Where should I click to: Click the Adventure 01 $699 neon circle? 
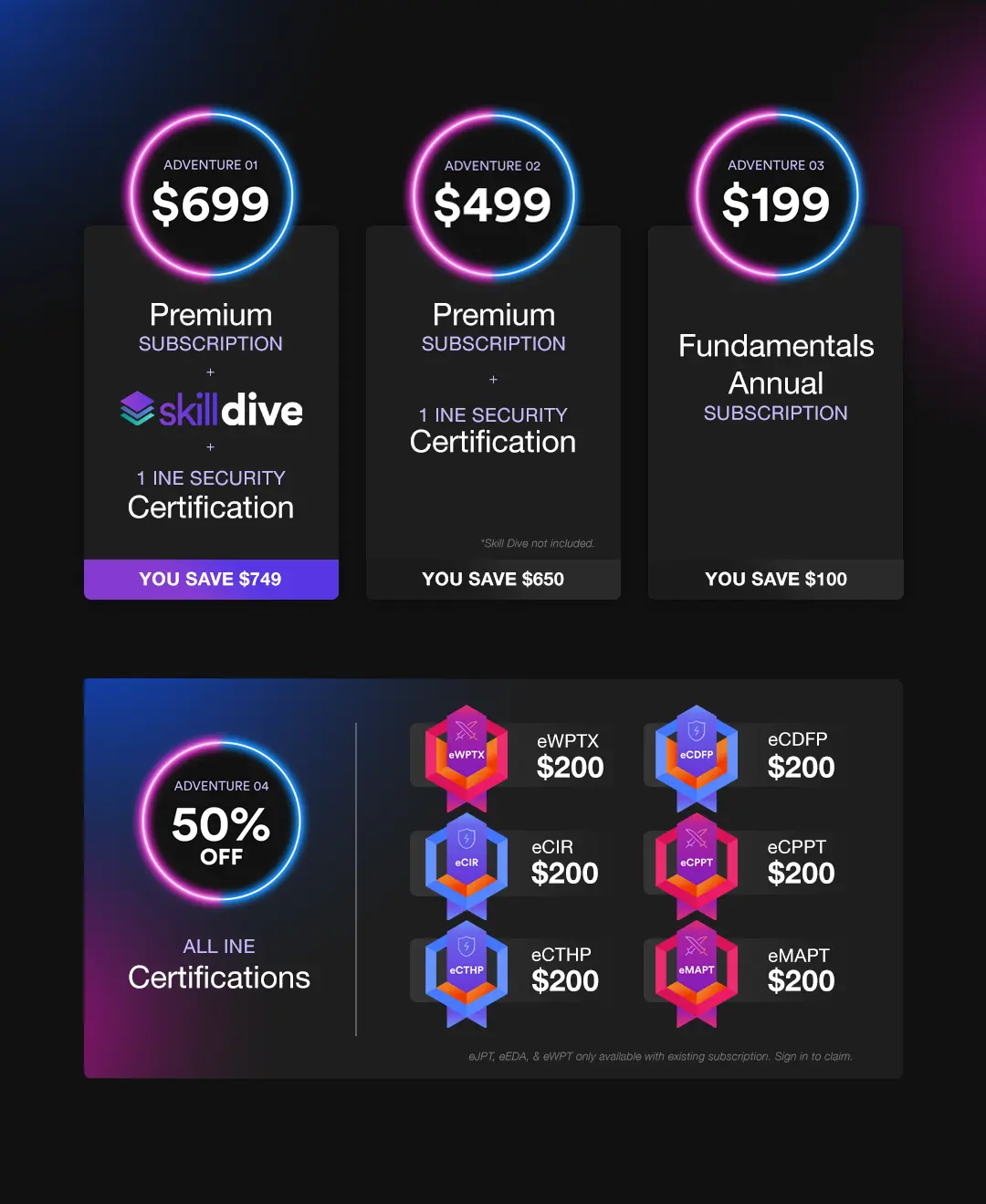pyautogui.click(x=211, y=194)
